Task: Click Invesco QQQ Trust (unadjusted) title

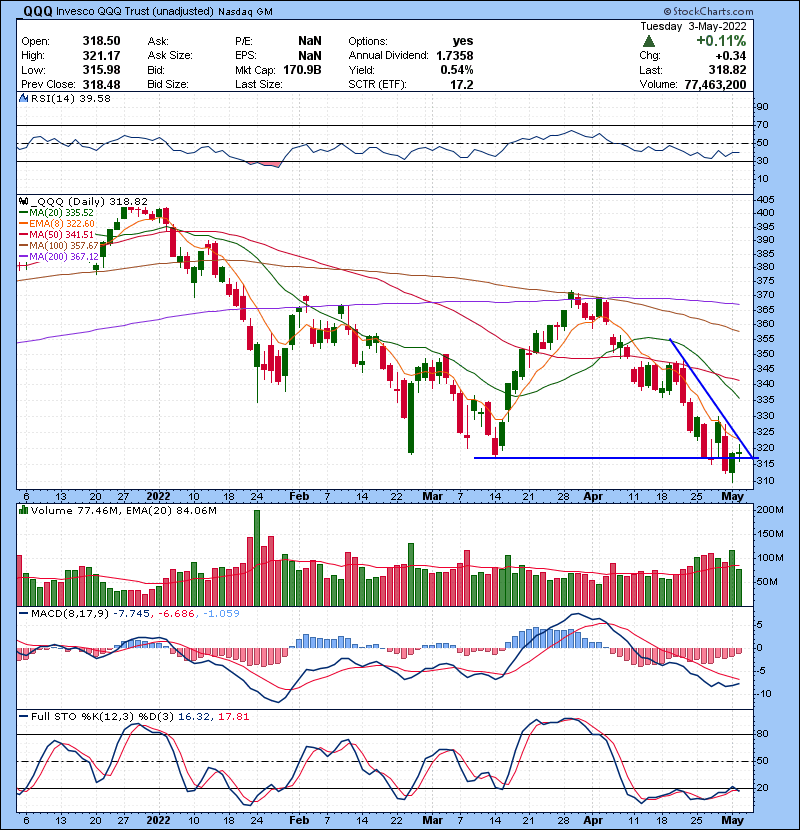Action: (x=135, y=11)
